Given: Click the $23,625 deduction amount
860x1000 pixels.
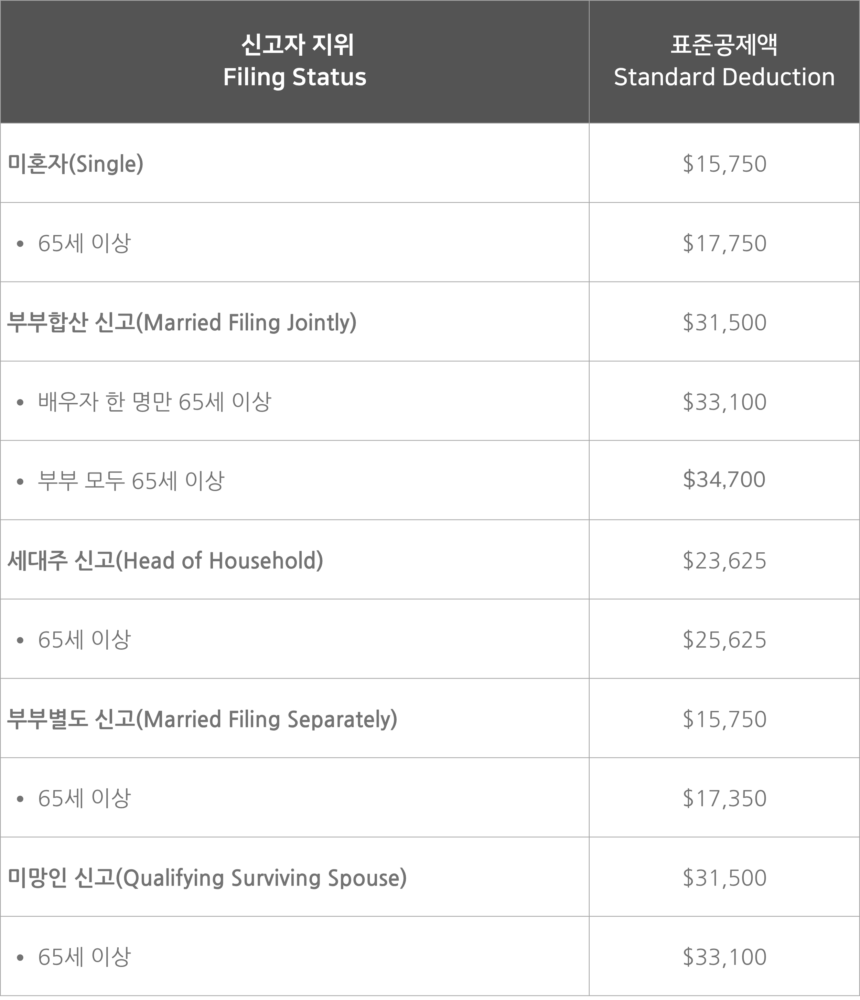Looking at the screenshot, I should [724, 560].
